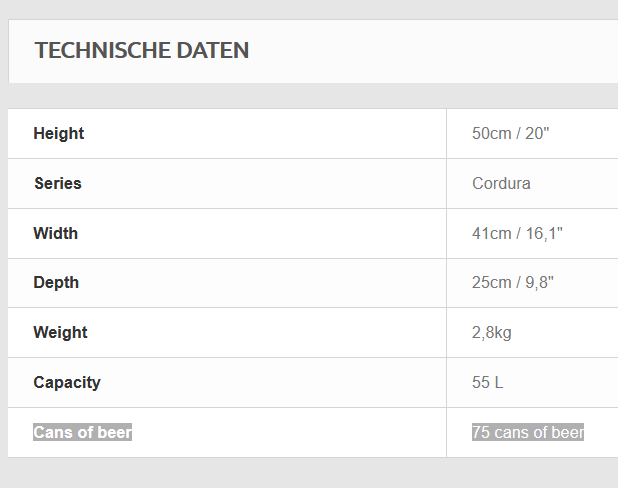
Task: Click the 50cm value in Height row
Action: coord(492,134)
